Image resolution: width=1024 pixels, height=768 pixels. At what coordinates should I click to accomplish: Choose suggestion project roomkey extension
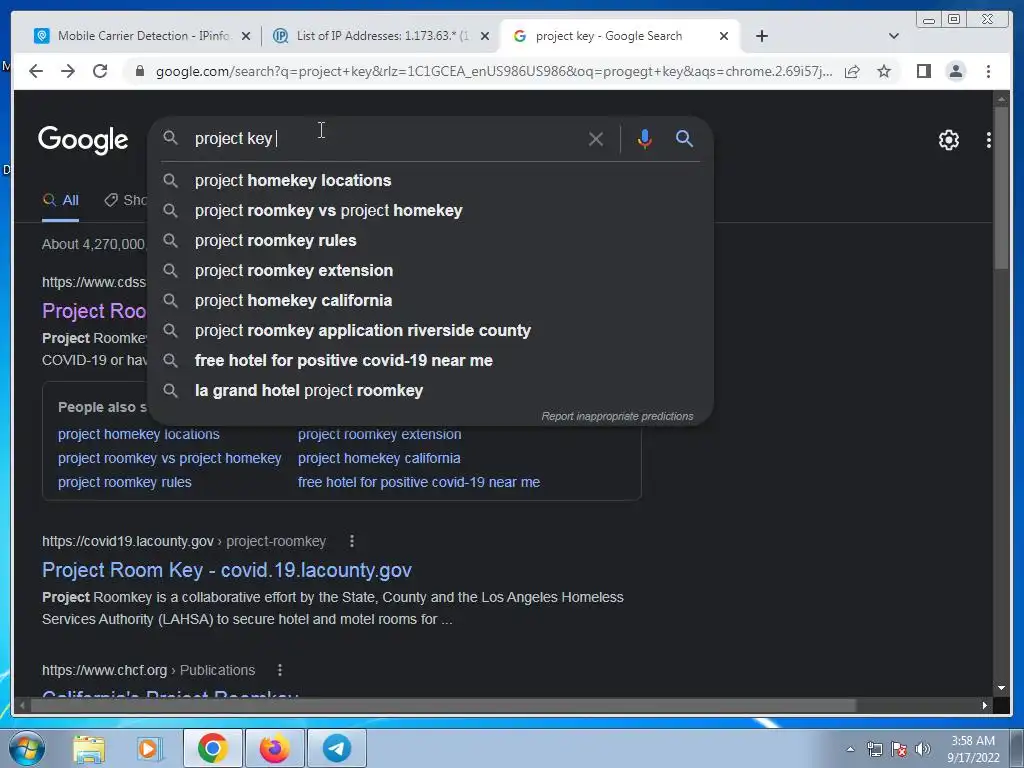[431, 270]
